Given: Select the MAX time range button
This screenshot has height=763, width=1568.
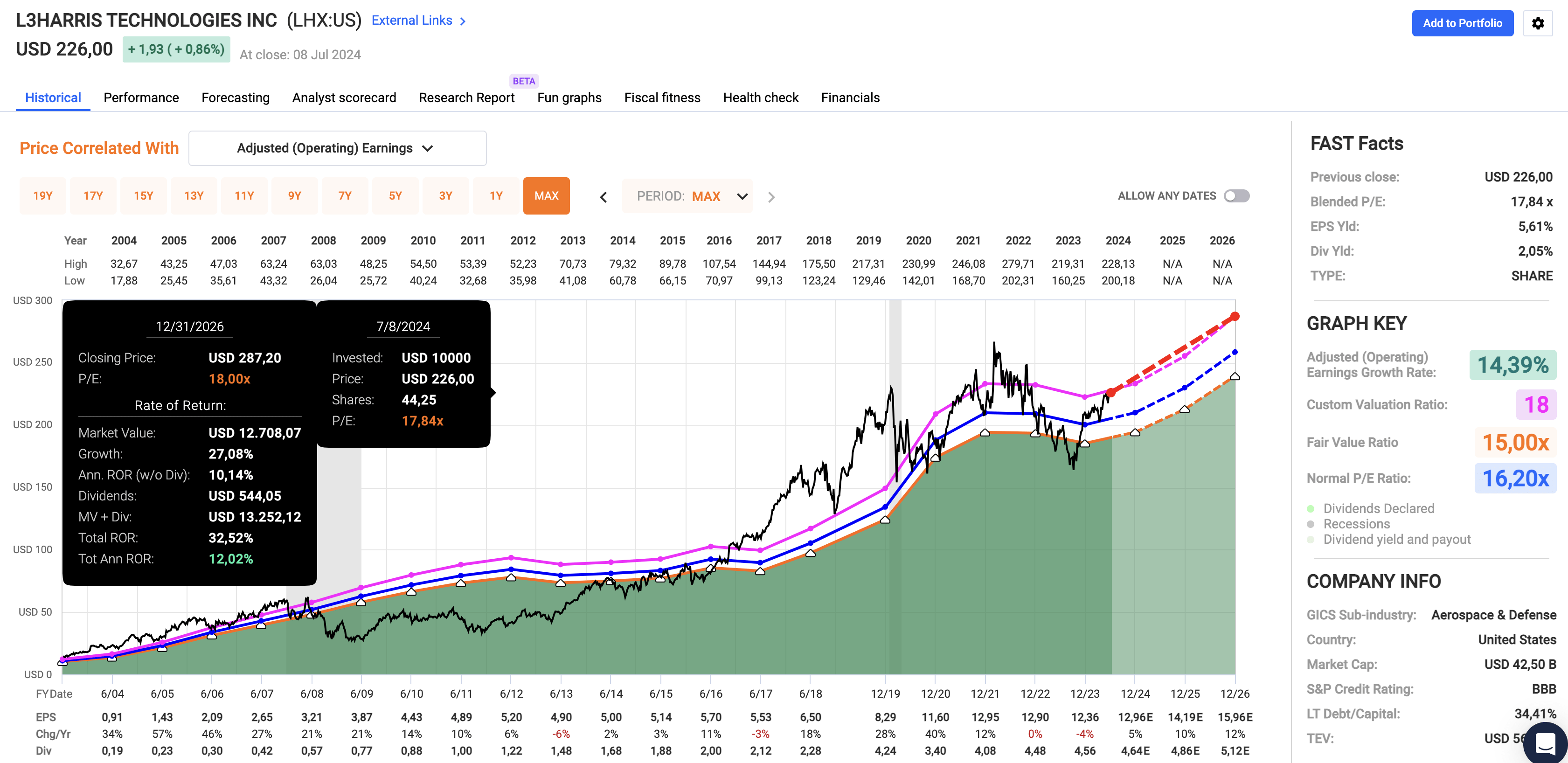Looking at the screenshot, I should [x=547, y=196].
